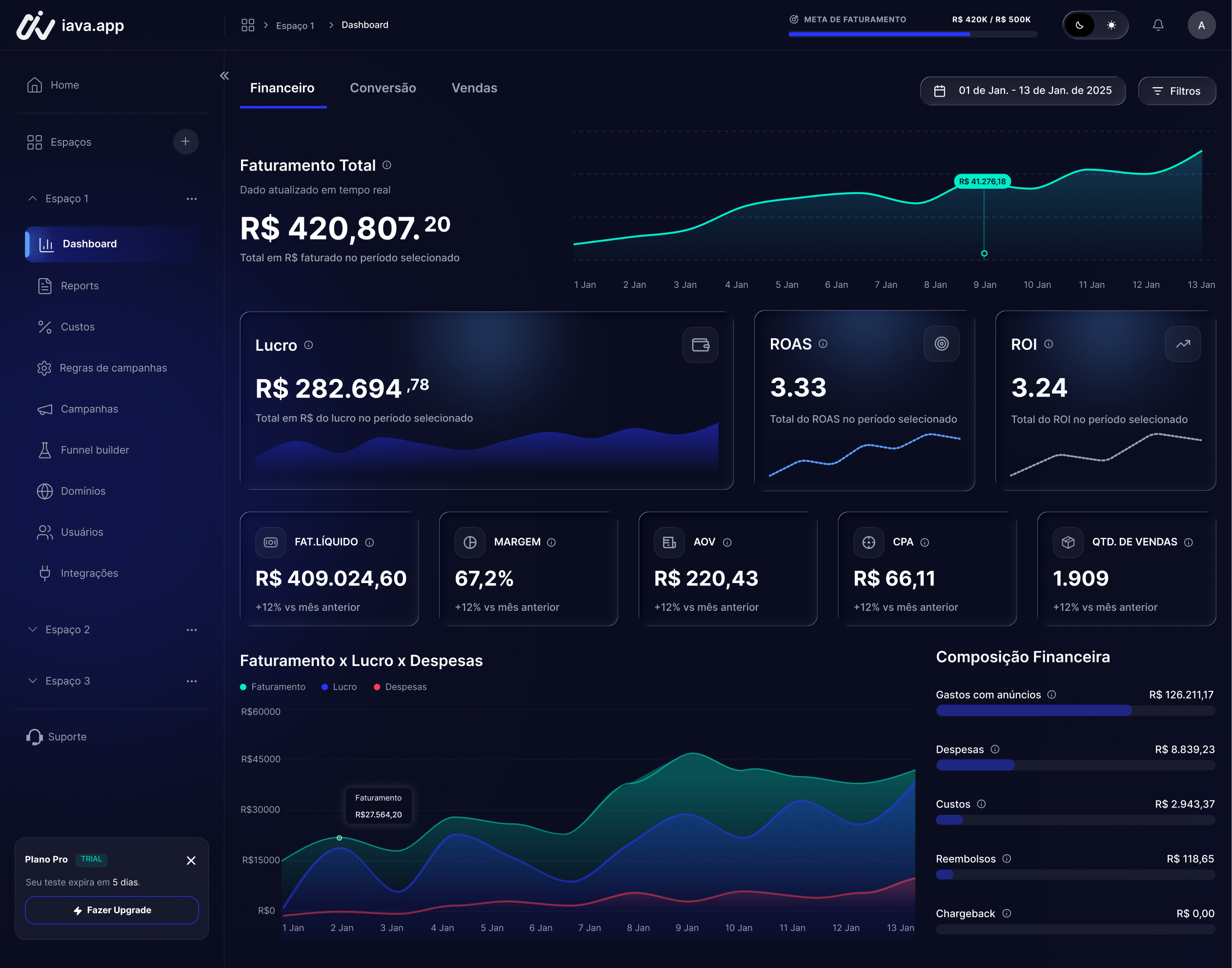Dismiss the Plano Pro trial banner
This screenshot has height=968, width=1232.
[190, 860]
